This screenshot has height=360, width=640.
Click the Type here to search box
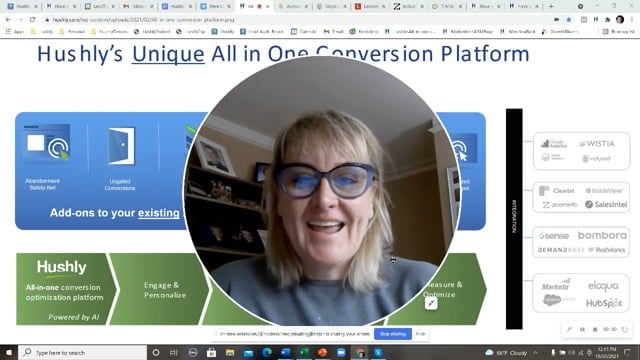(x=82, y=352)
